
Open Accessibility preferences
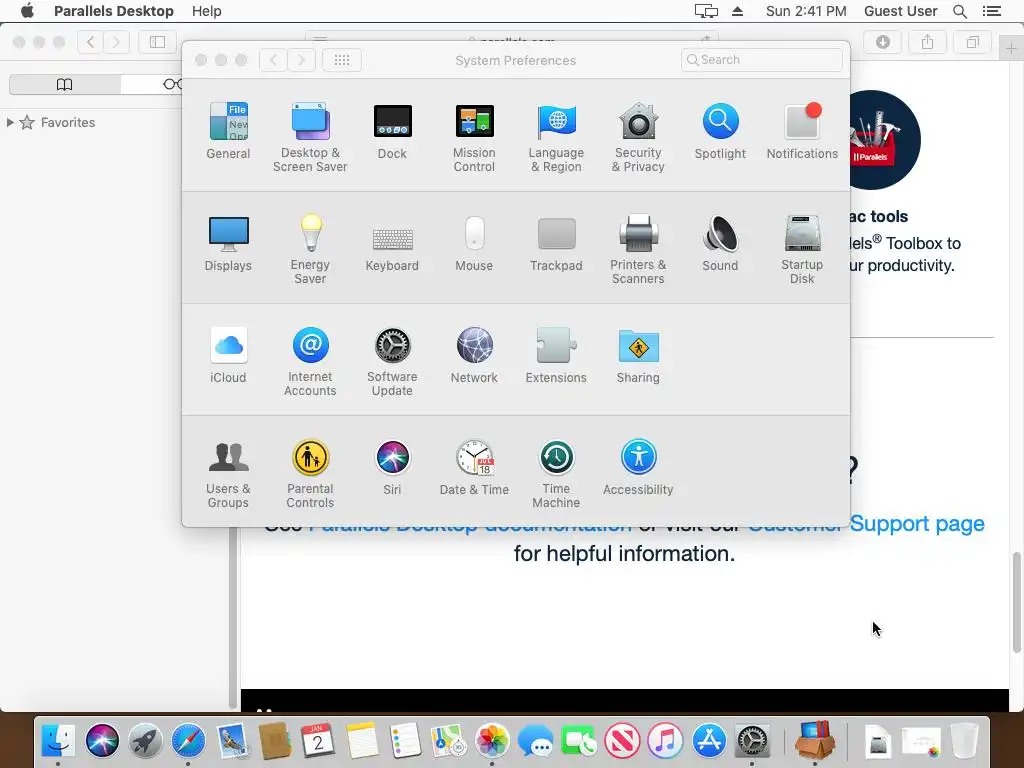coord(638,468)
